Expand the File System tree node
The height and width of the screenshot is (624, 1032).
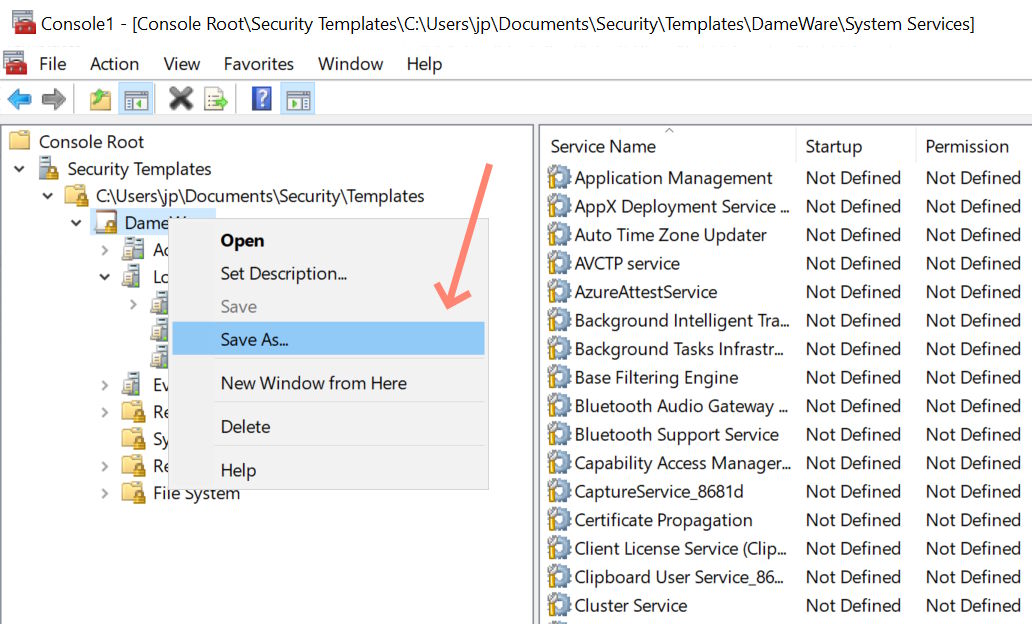click(x=105, y=493)
